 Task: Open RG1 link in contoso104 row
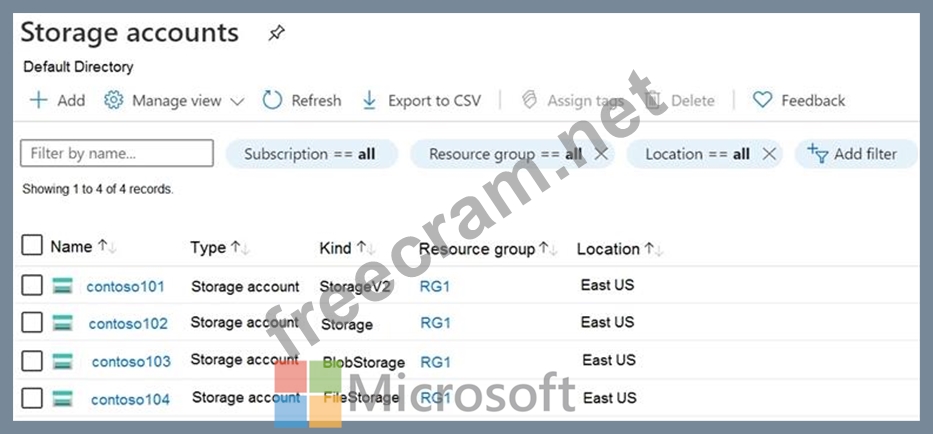pos(436,398)
